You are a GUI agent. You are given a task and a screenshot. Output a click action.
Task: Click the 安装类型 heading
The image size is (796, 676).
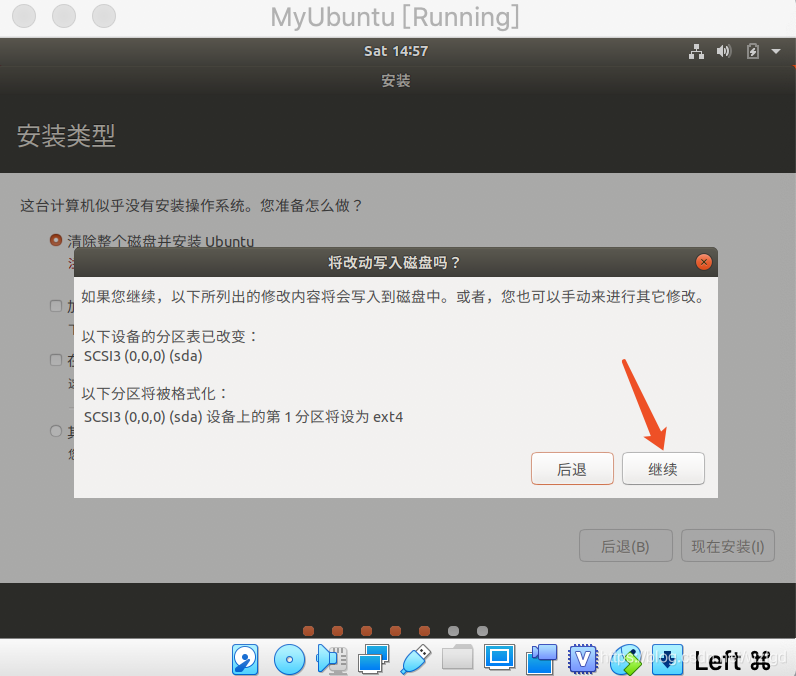(66, 136)
